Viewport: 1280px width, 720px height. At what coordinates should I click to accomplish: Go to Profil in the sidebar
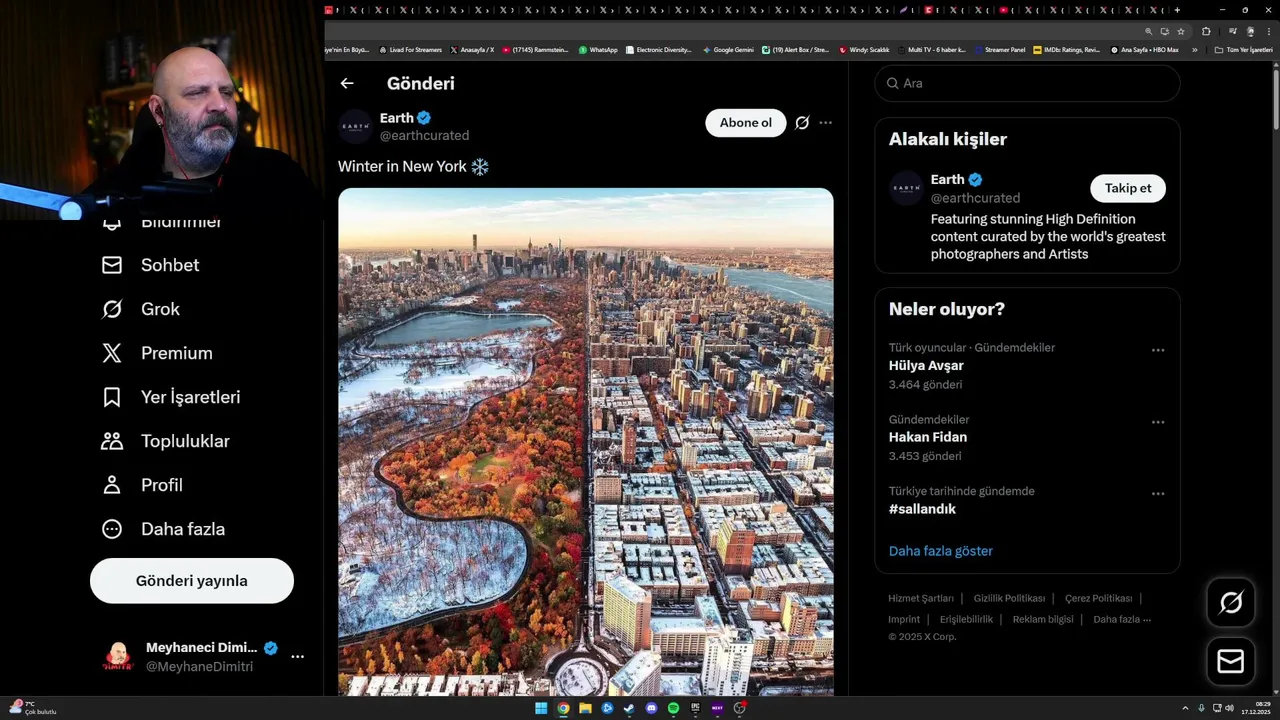click(x=142, y=485)
